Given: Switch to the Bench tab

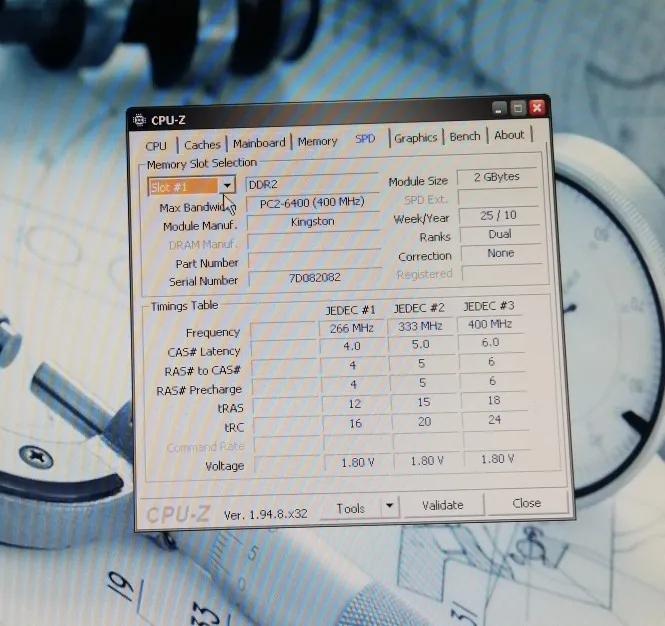Looking at the screenshot, I should point(465,137).
